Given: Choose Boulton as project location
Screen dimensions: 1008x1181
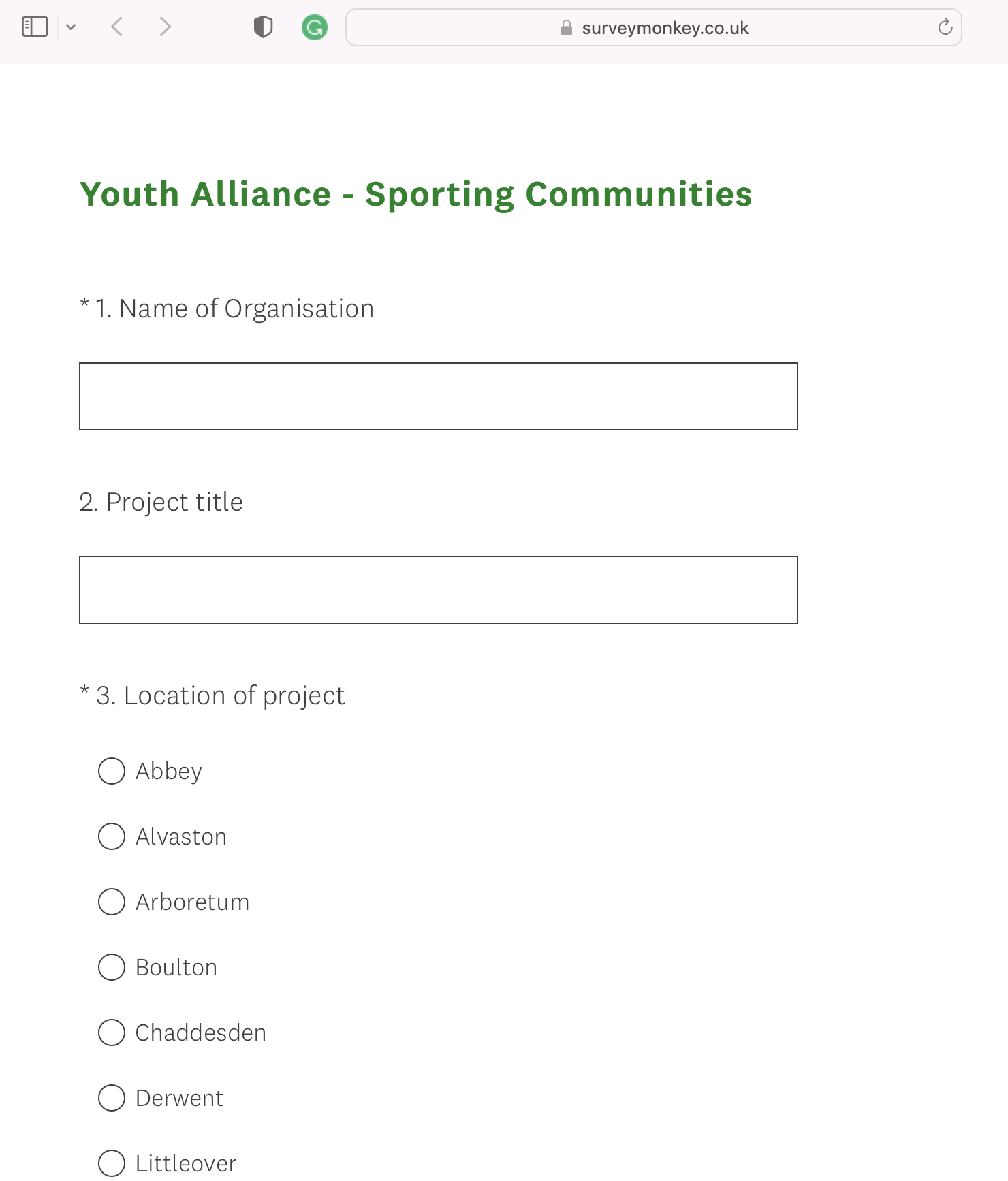Looking at the screenshot, I should click(112, 967).
